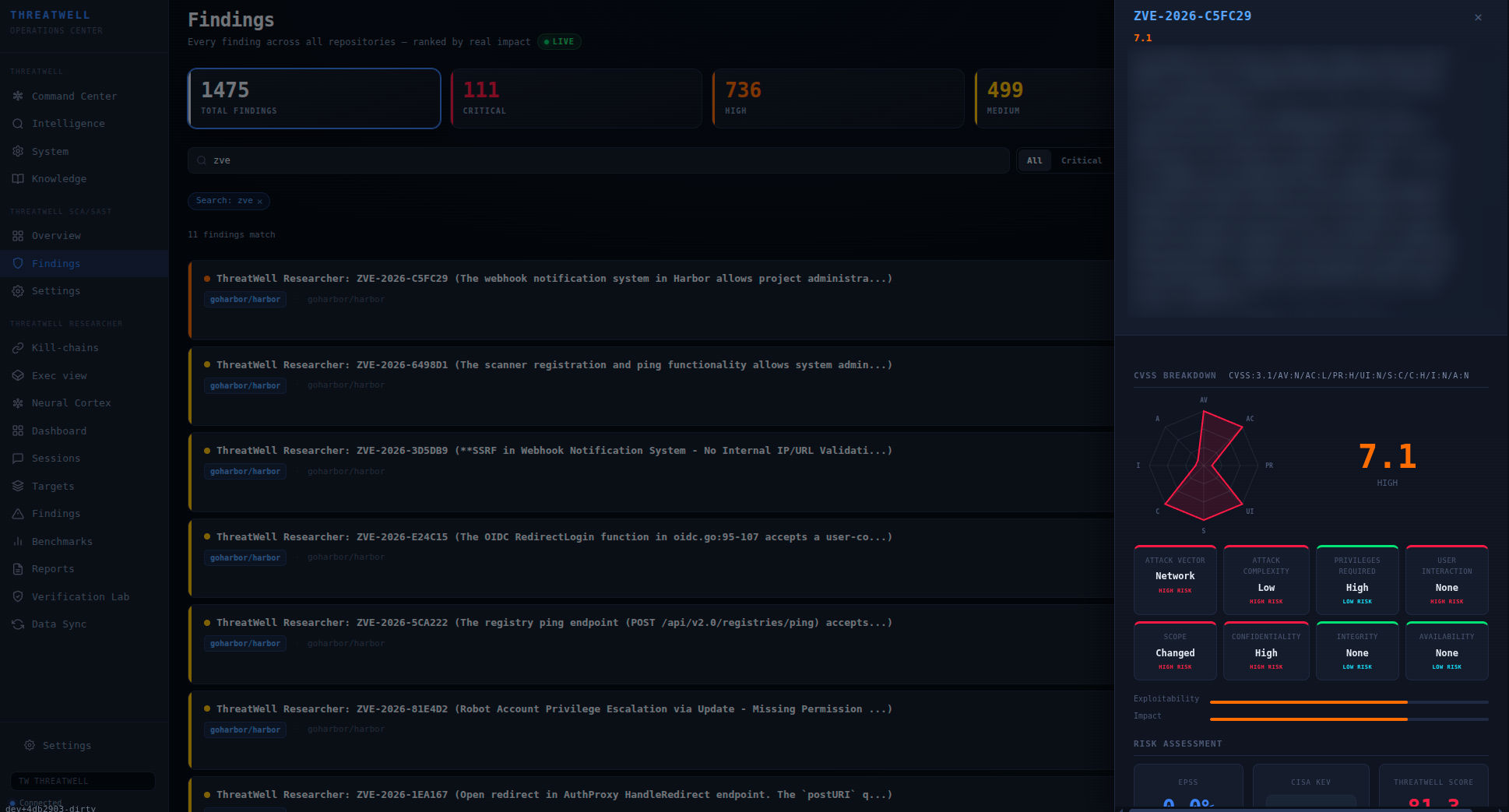Click the Exec view cube icon

coord(18,375)
